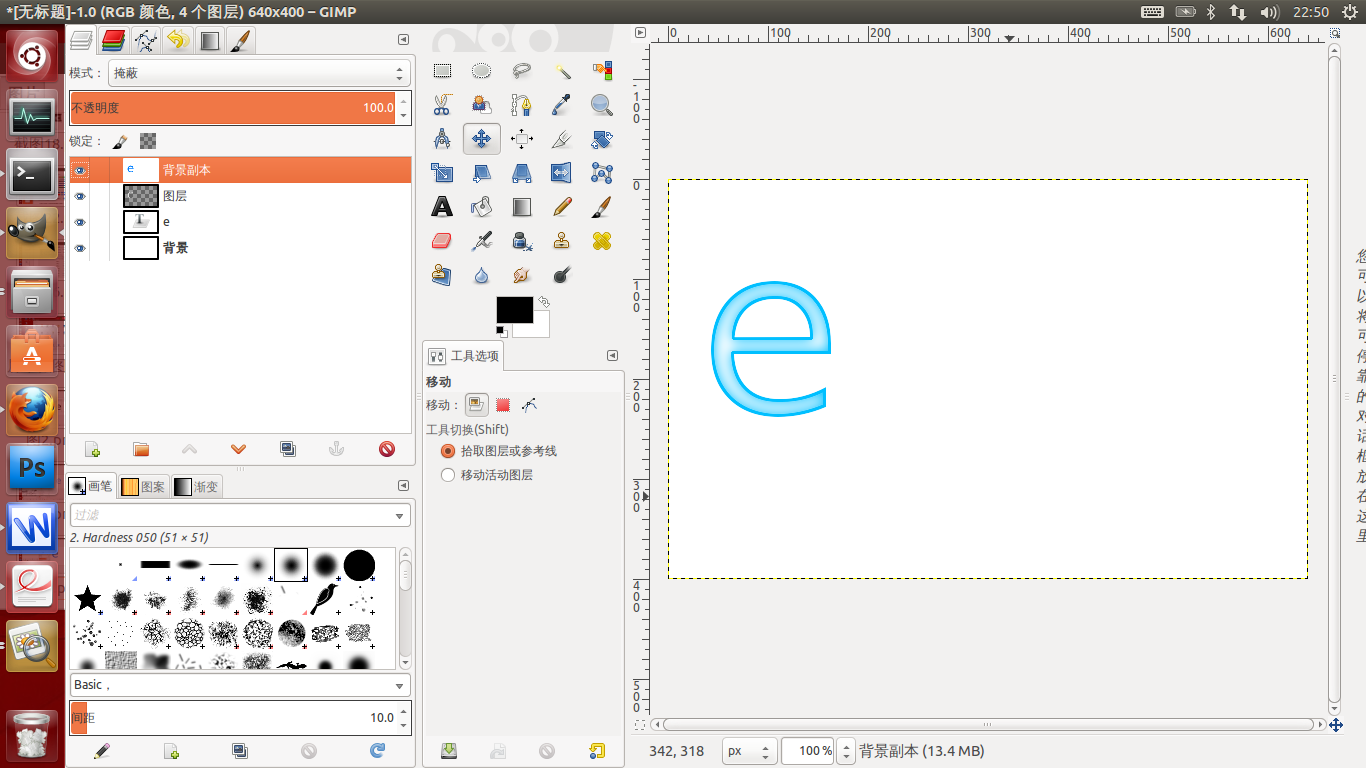Screen dimensions: 1366x768
Task: Select the Rectangle Select tool
Action: pos(442,71)
